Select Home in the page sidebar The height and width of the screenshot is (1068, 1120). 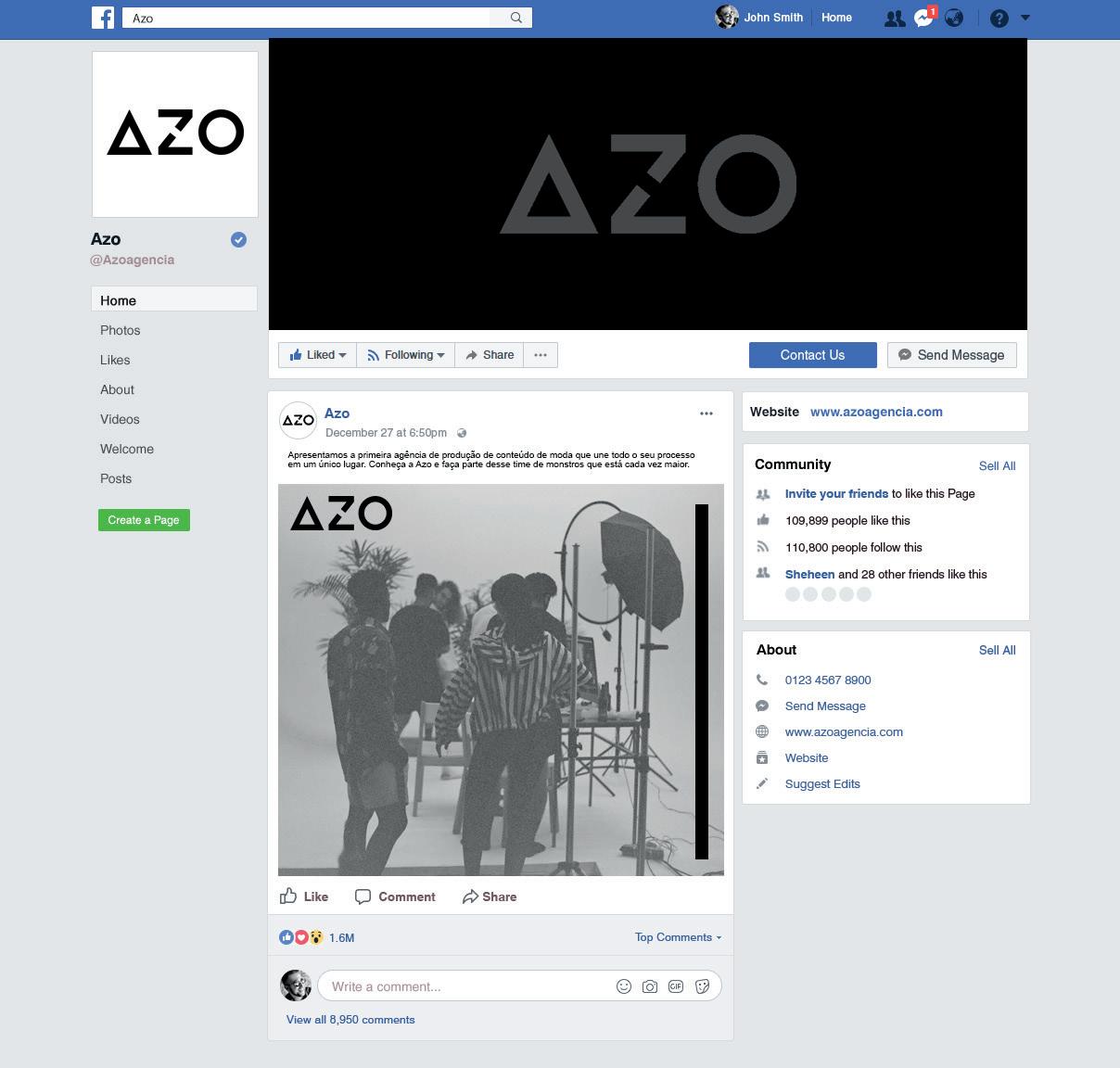point(174,300)
